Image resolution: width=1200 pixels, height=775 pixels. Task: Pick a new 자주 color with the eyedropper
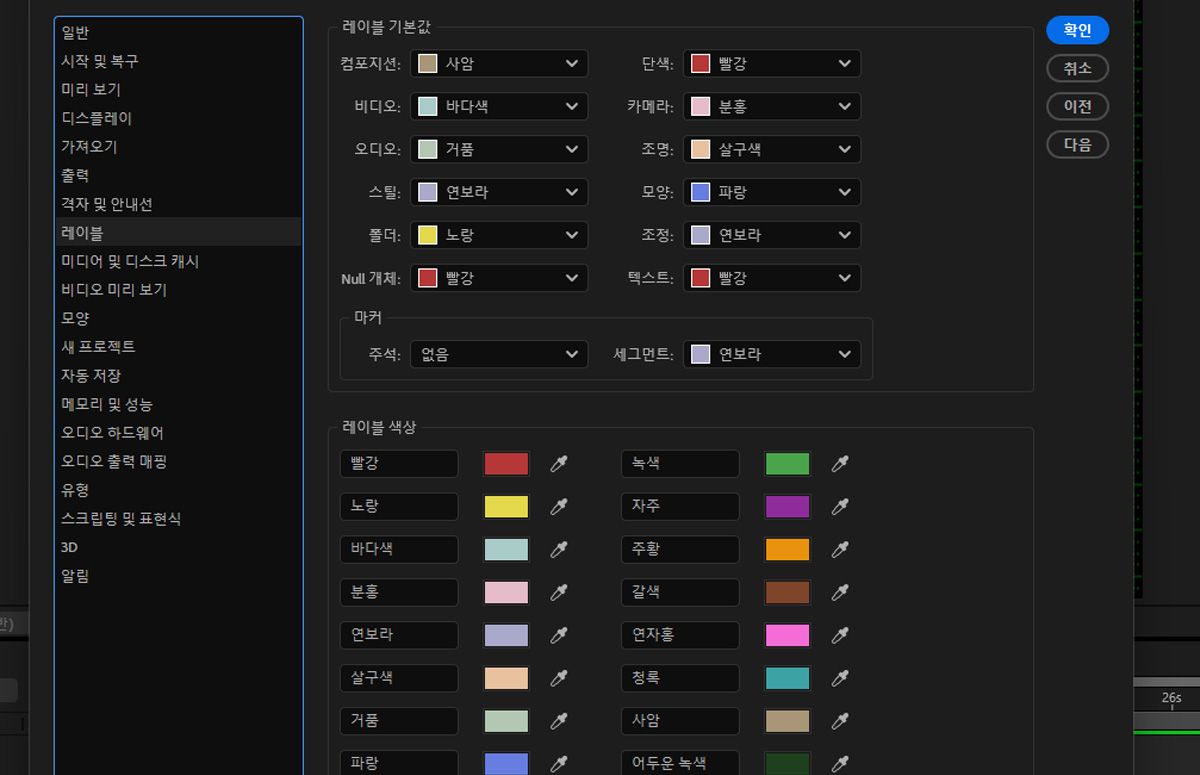click(840, 506)
